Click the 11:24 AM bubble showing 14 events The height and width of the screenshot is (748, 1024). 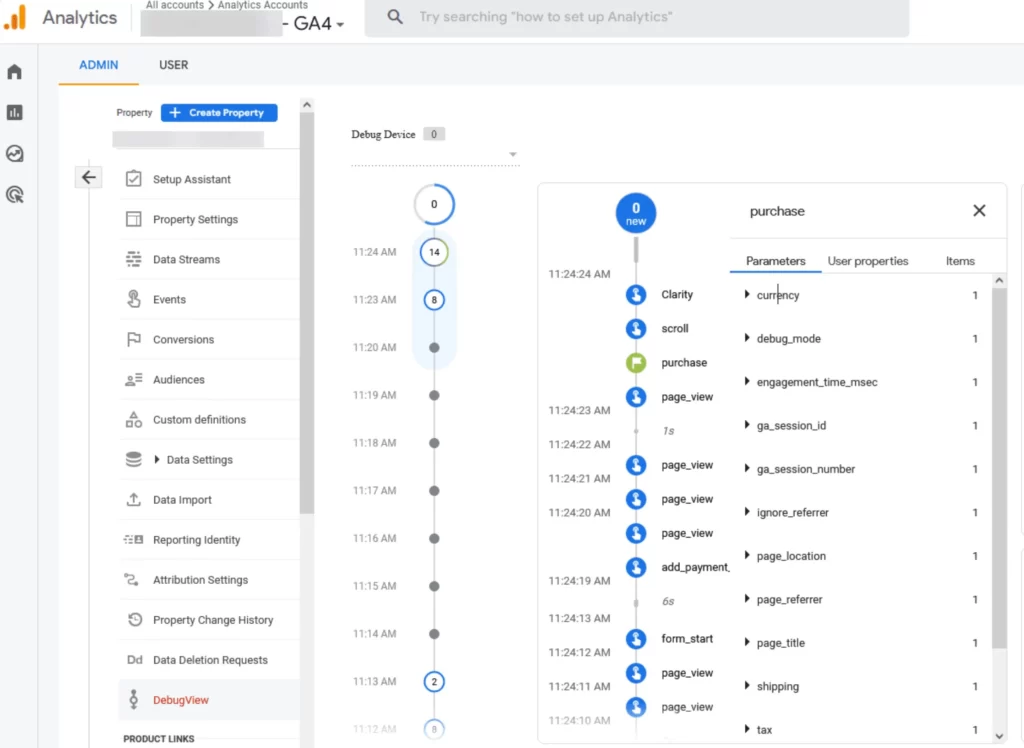coord(434,252)
